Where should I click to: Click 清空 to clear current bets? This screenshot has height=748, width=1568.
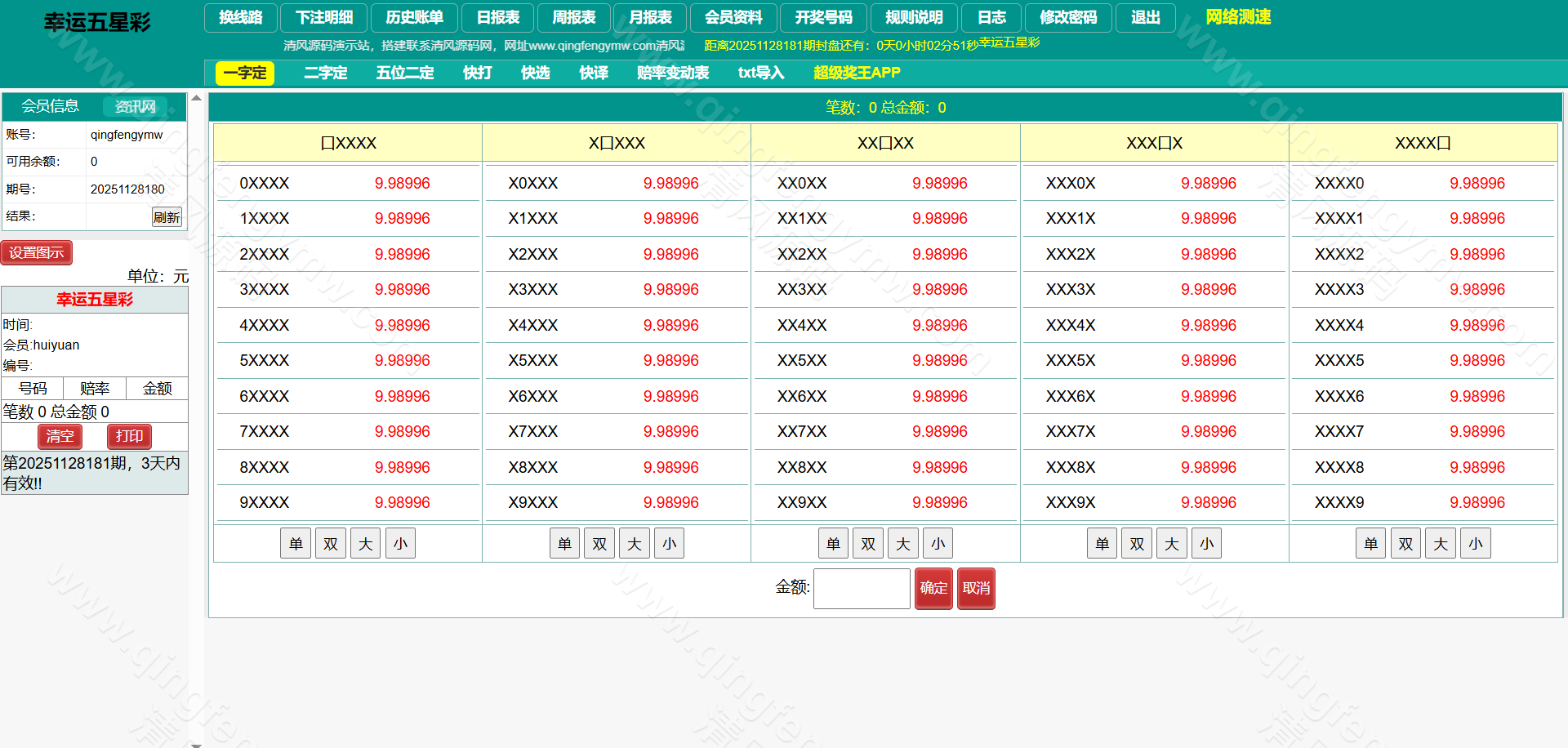click(x=60, y=437)
